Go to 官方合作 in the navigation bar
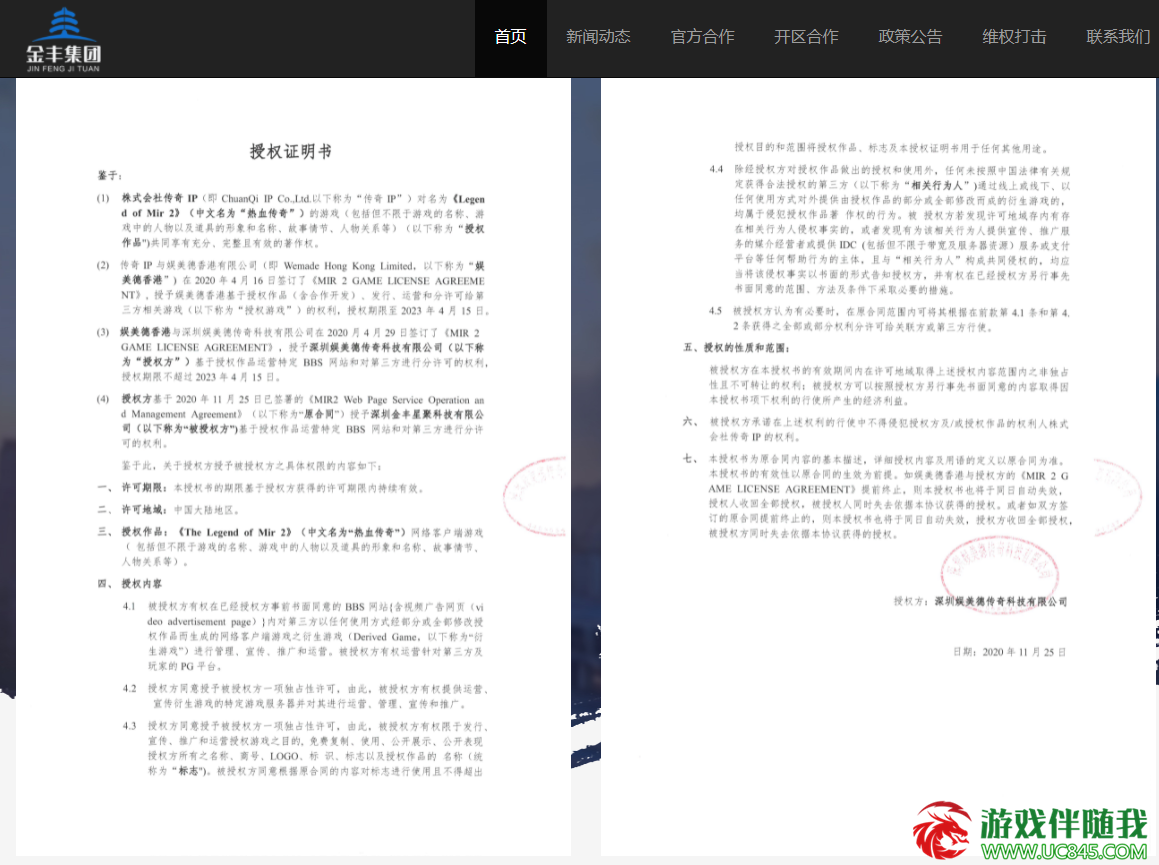 click(702, 37)
